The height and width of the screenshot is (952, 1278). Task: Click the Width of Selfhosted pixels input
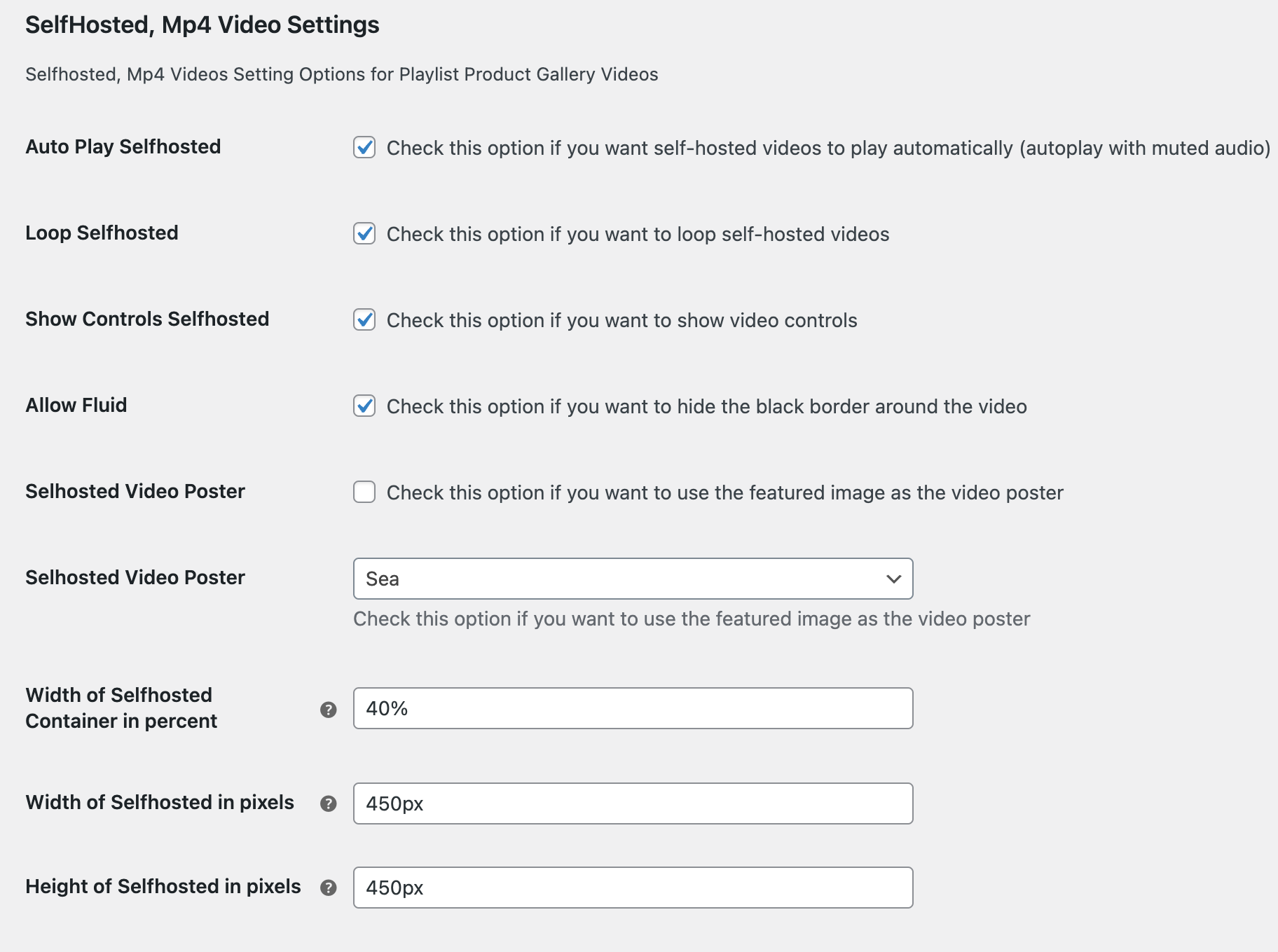click(633, 803)
